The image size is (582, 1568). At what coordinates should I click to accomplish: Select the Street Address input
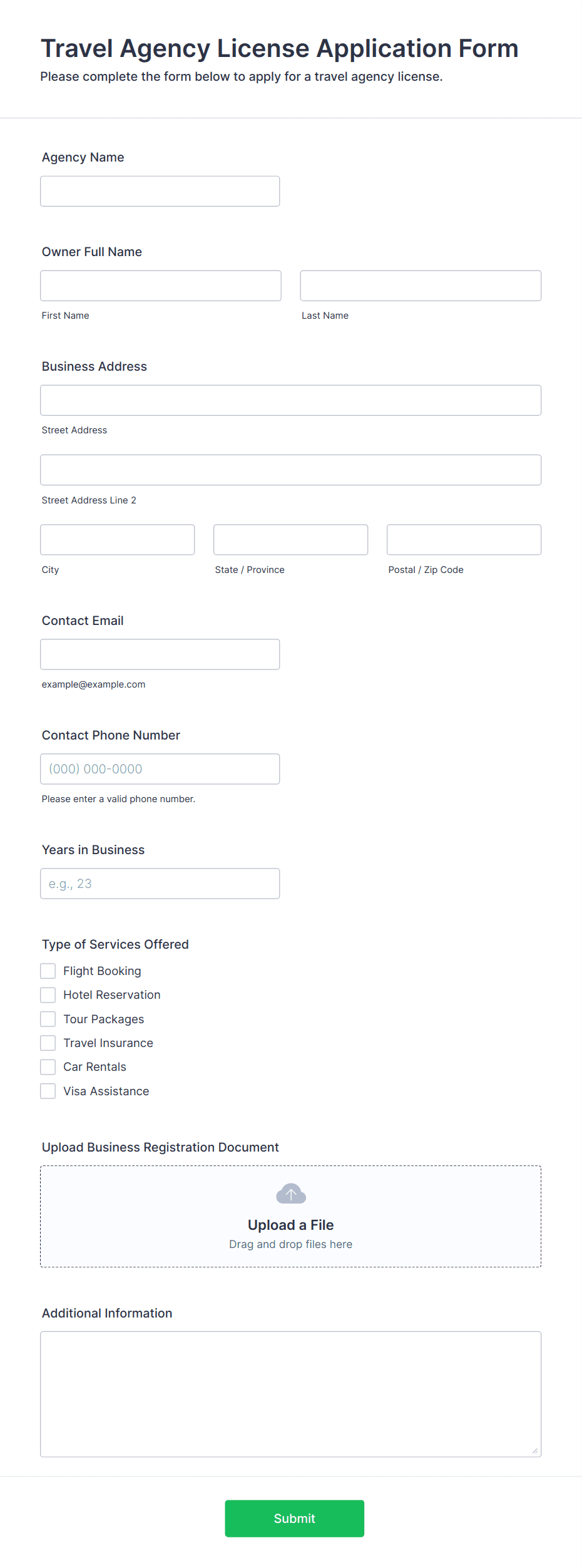pos(291,400)
